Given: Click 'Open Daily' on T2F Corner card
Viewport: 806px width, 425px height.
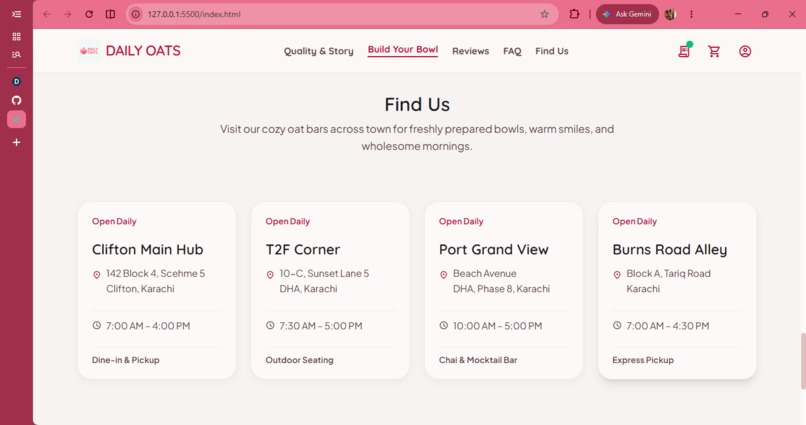Looking at the screenshot, I should (287, 221).
